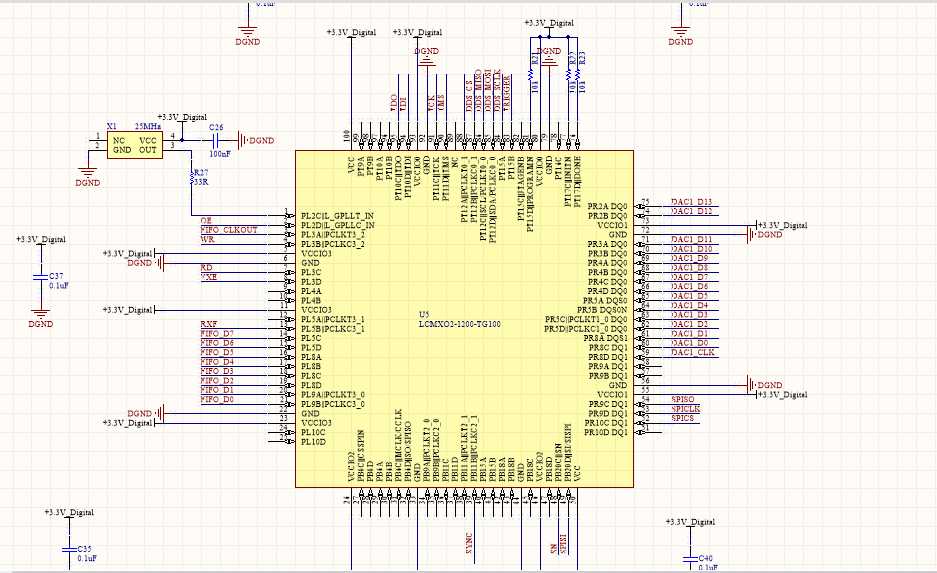Image resolution: width=937 pixels, height=573 pixels.
Task: Click the FIFO_D1 net label
Action: (x=217, y=390)
